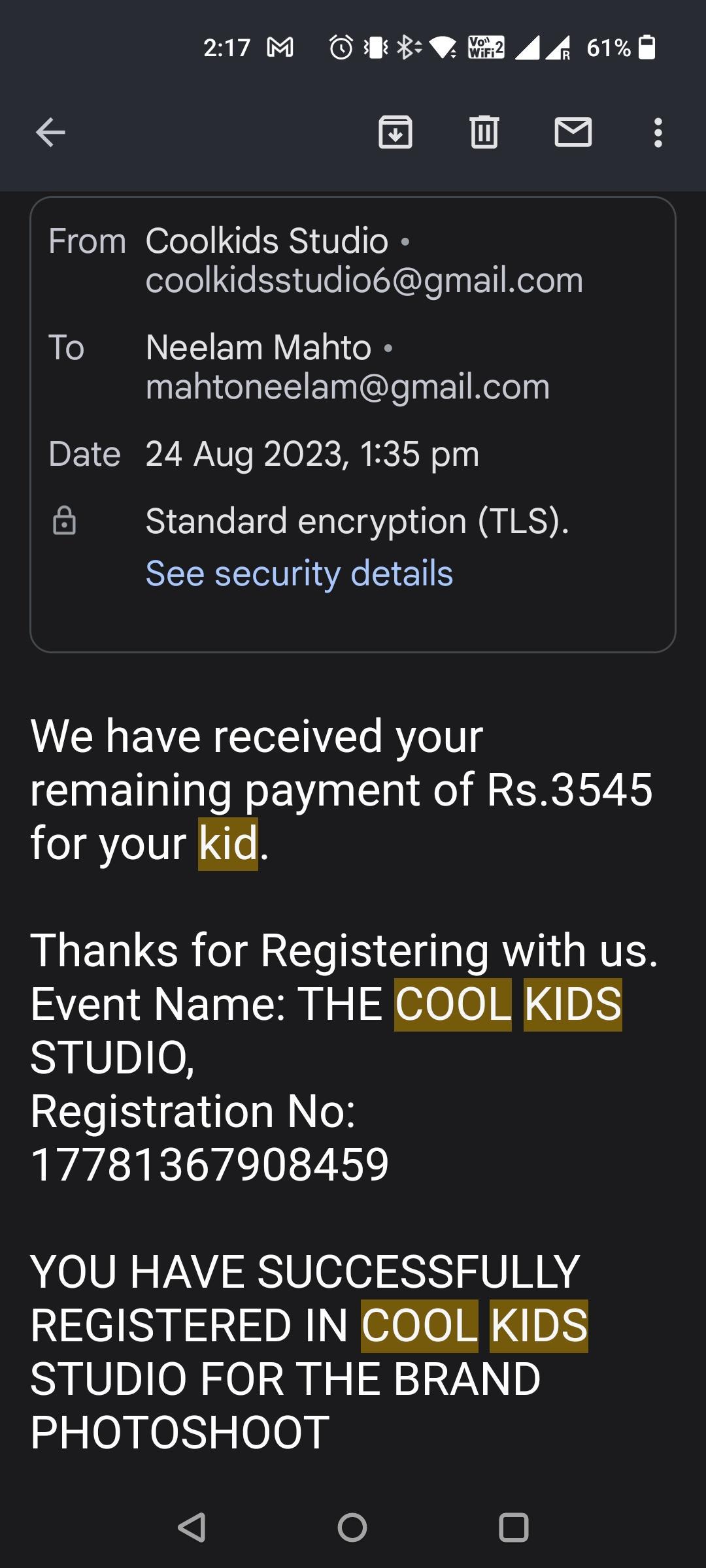
Task: Archive this email
Action: (395, 133)
